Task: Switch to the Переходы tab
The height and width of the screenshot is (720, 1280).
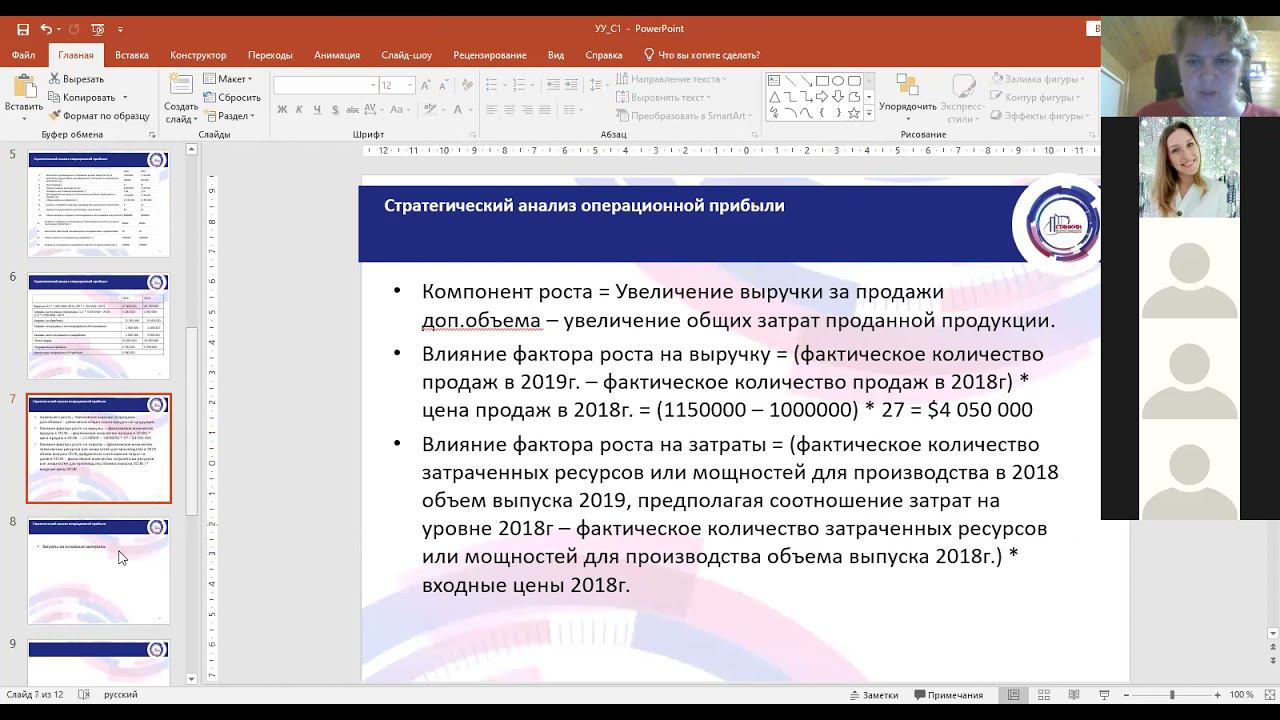Action: tap(270, 55)
